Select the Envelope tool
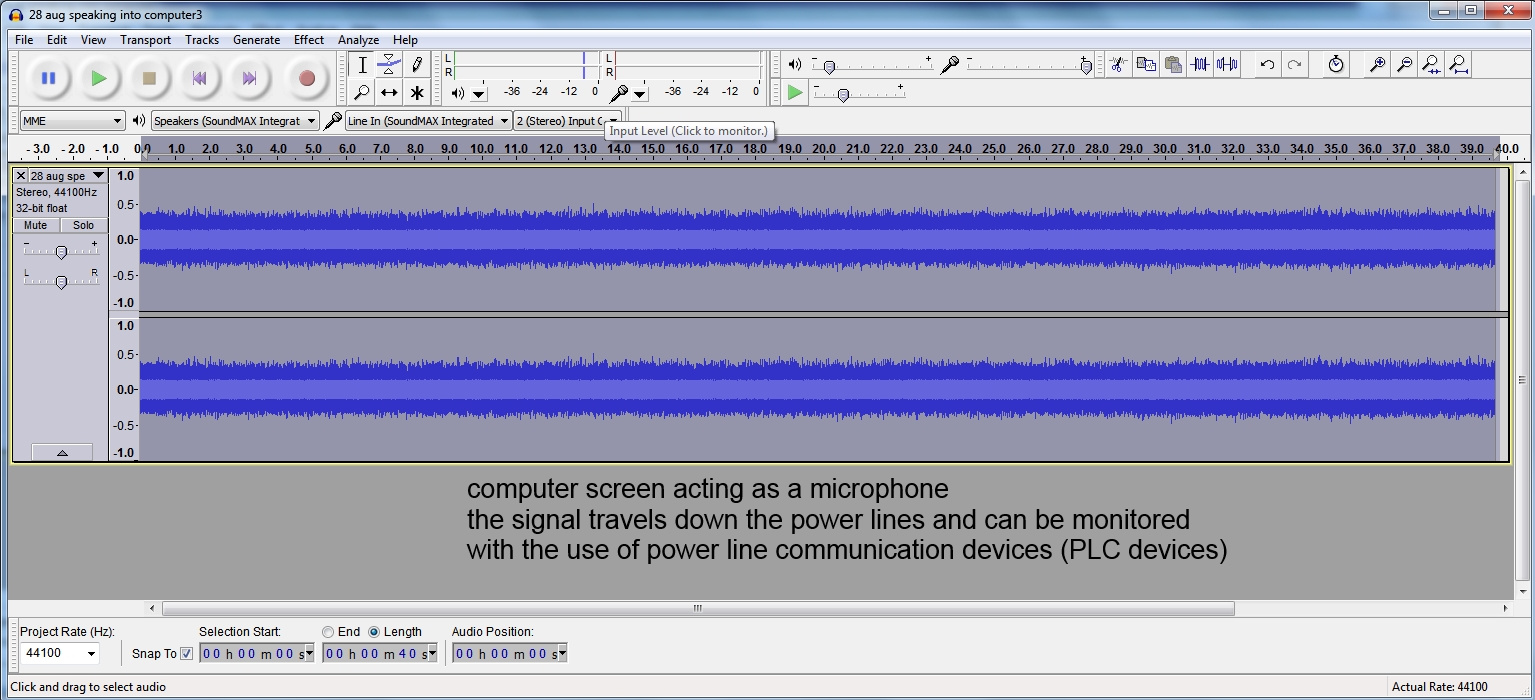Viewport: 1535px width, 700px height. pyautogui.click(x=389, y=65)
